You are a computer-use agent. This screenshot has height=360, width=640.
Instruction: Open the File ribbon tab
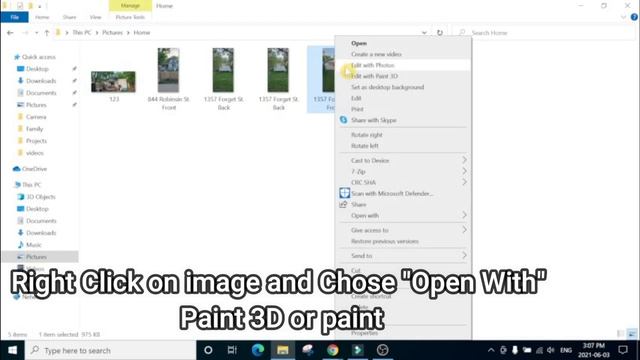(x=15, y=17)
